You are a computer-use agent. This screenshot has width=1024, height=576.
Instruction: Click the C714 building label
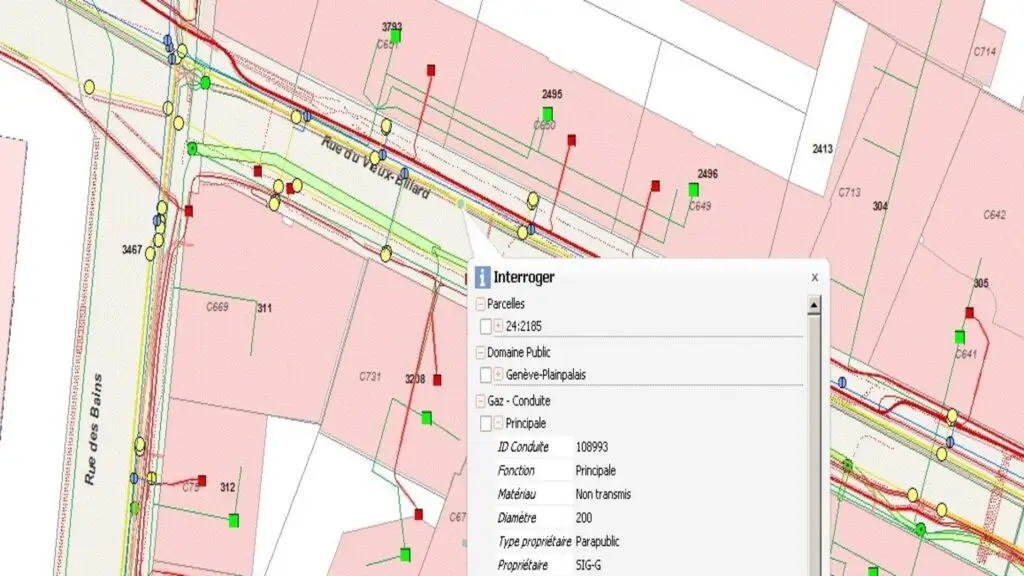coord(985,52)
